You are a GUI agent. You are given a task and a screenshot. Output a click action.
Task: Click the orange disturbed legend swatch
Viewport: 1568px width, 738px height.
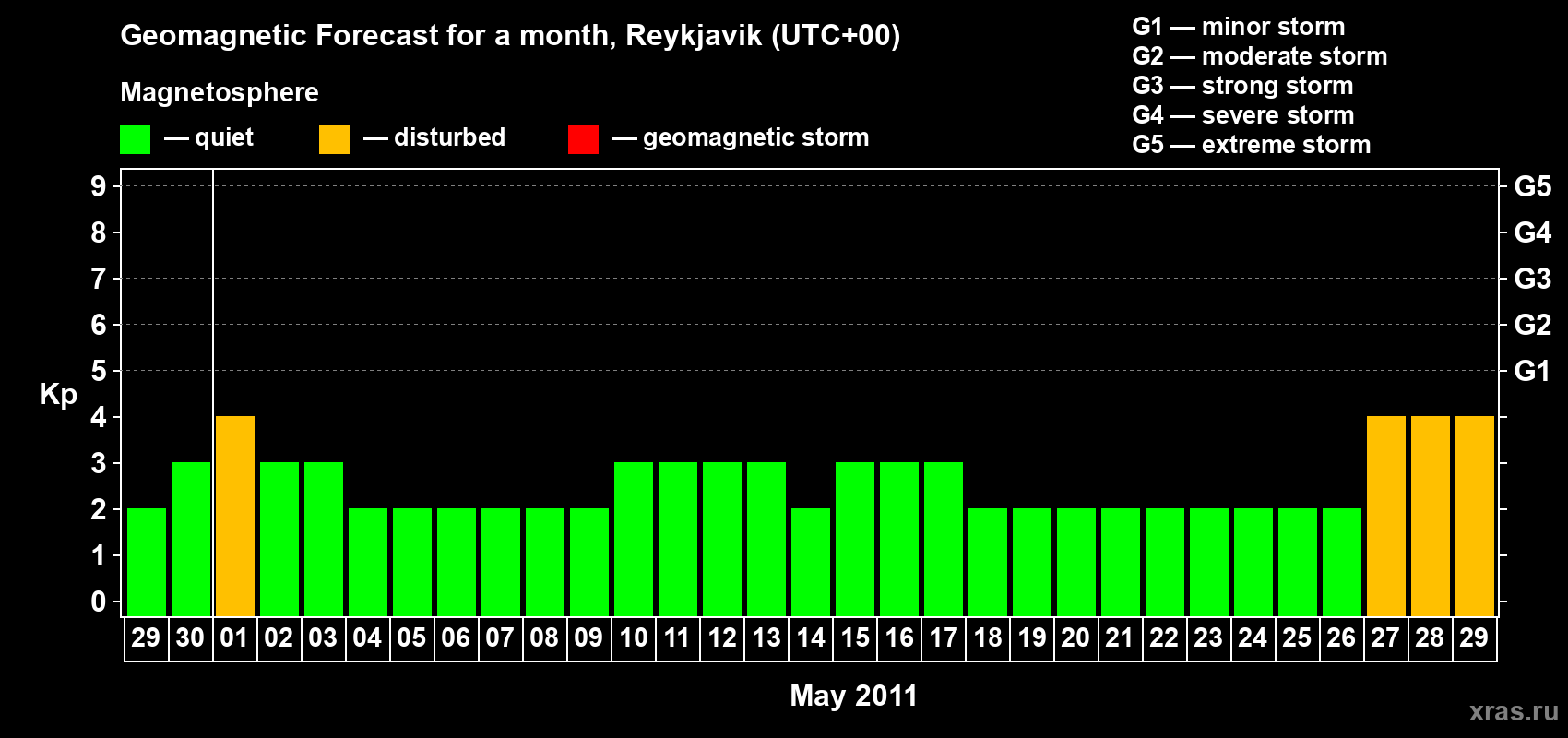tap(334, 139)
